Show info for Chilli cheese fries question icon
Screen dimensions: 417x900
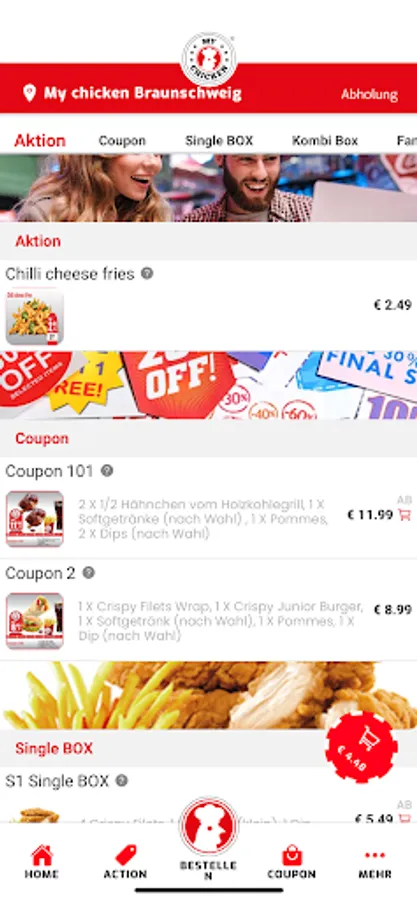click(x=147, y=273)
